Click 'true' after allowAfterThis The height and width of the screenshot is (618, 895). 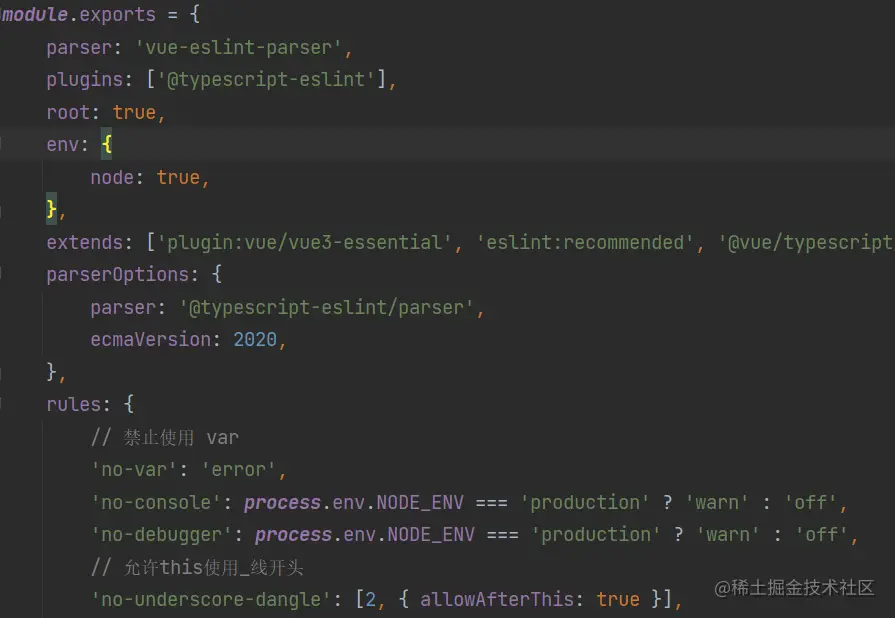coord(618,600)
